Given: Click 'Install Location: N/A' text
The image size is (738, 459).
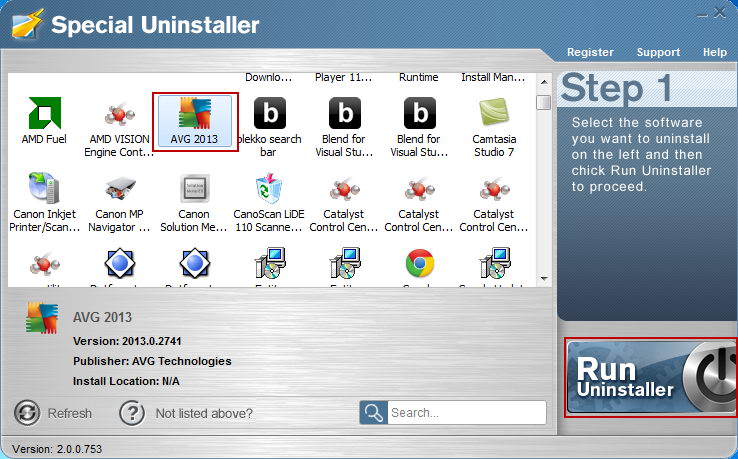Looking at the screenshot, I should (x=126, y=381).
